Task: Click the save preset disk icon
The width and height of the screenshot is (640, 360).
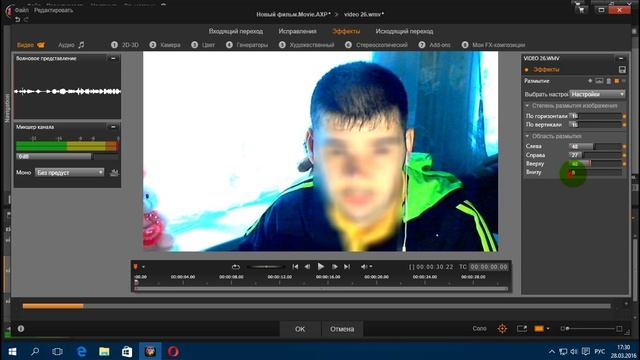Action: point(622,70)
